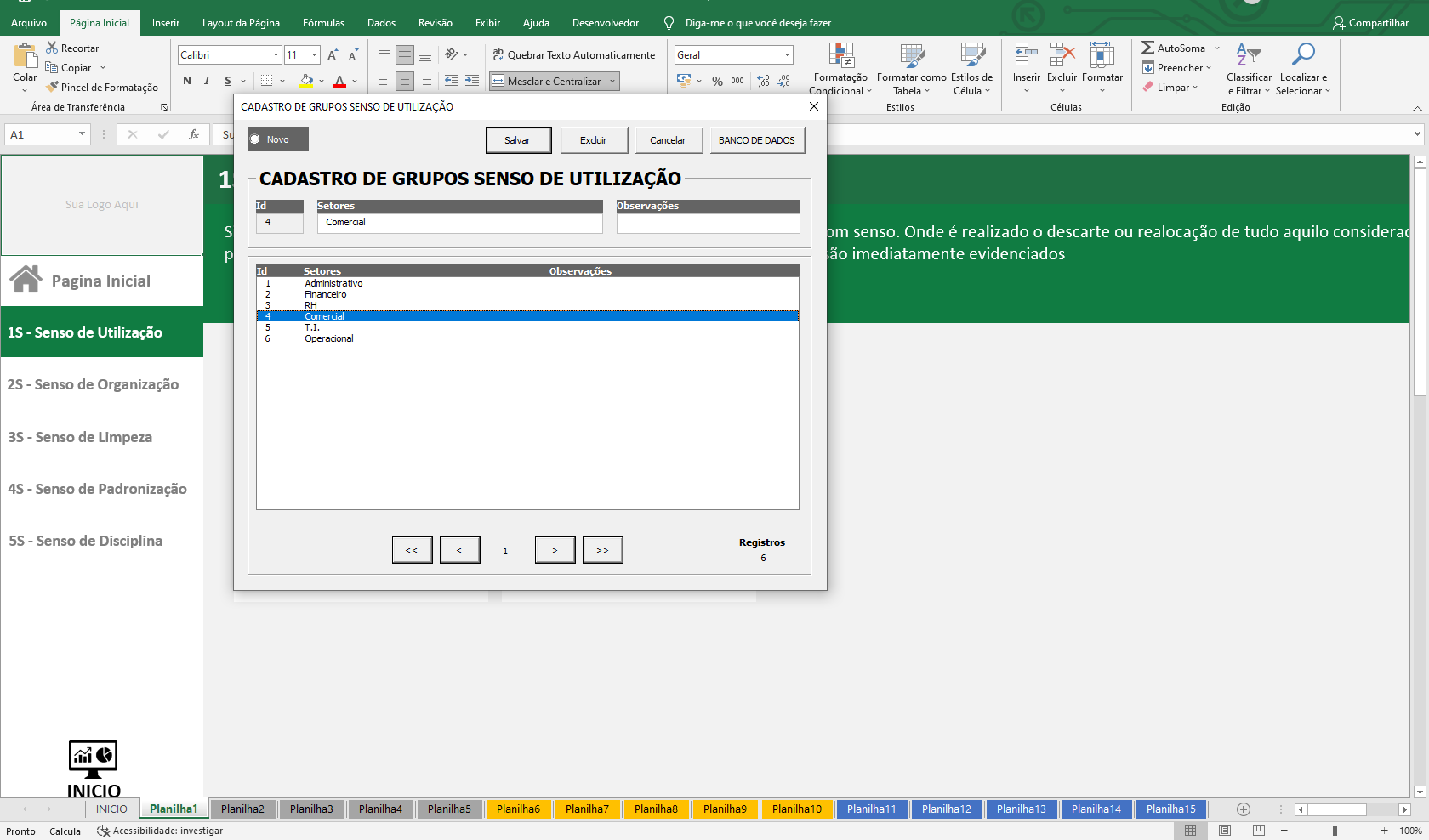Click the INICIO dashboard monitor icon

click(93, 758)
